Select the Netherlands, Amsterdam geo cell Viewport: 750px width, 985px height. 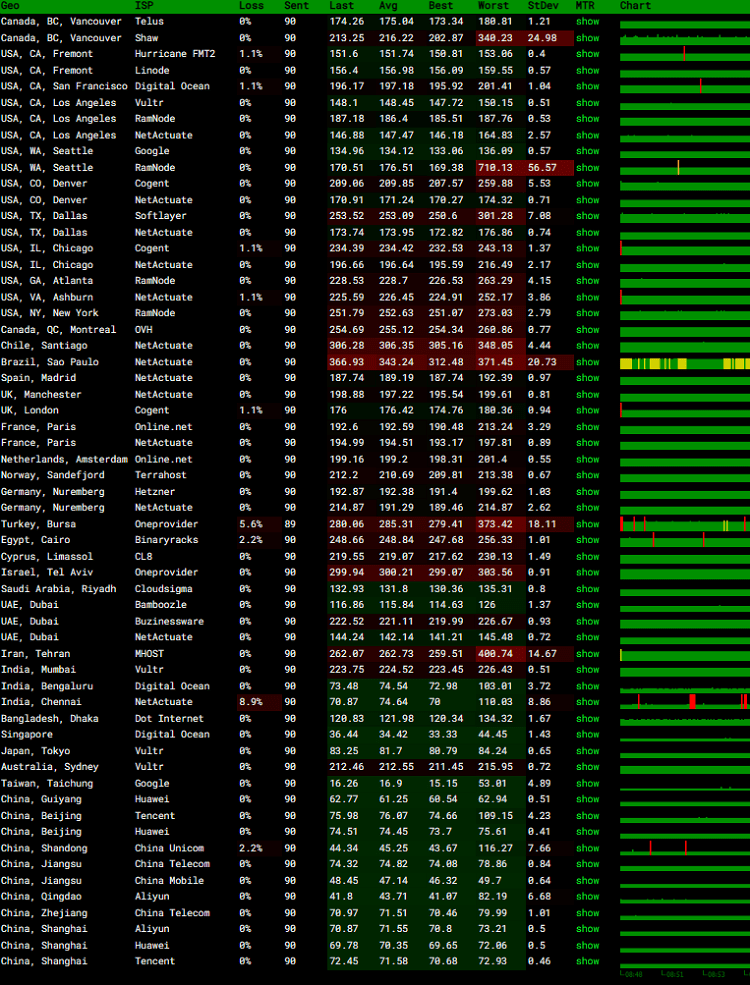coord(64,459)
